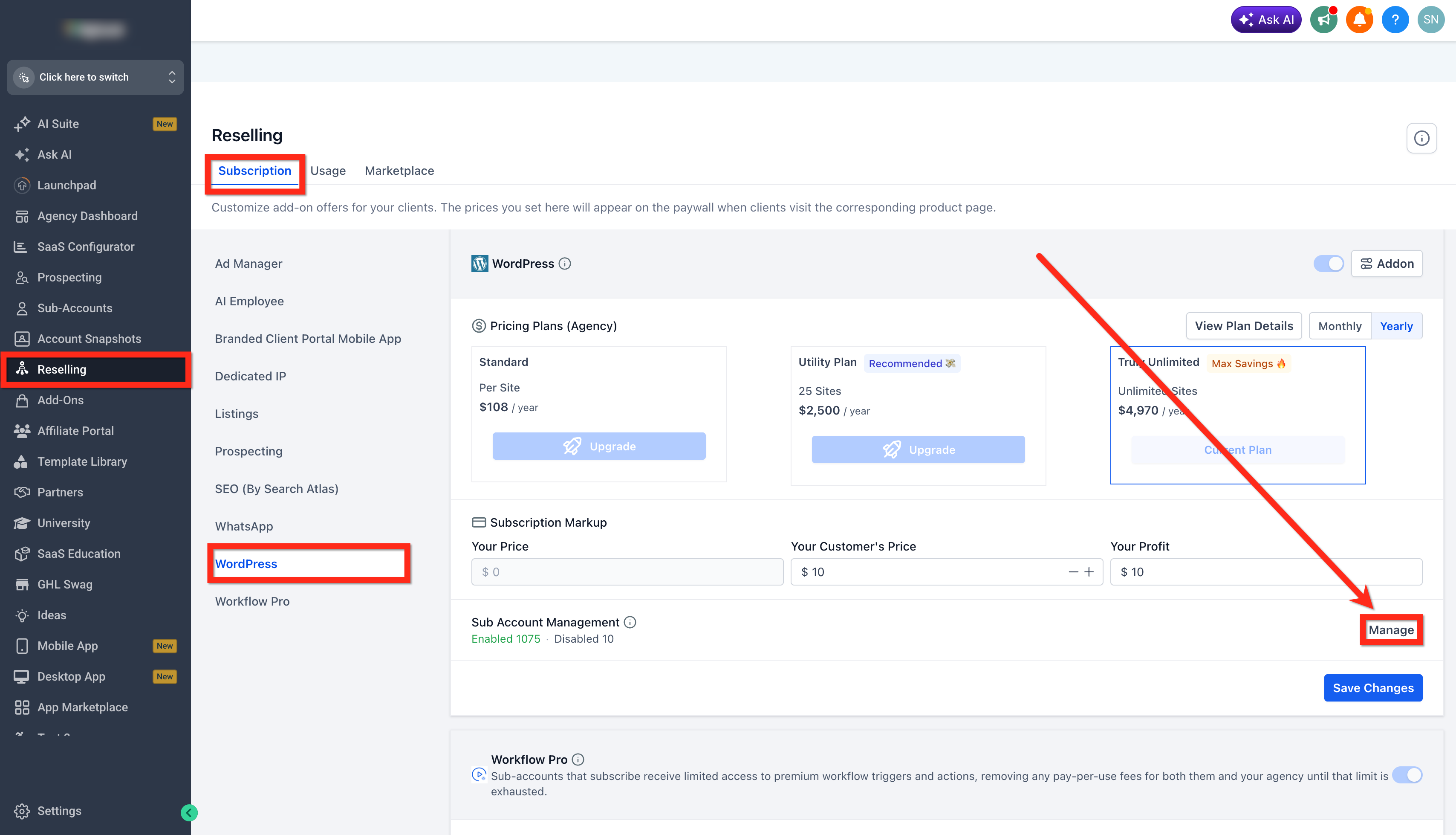
Task: Click the Your Profit input field
Action: tap(1266, 572)
